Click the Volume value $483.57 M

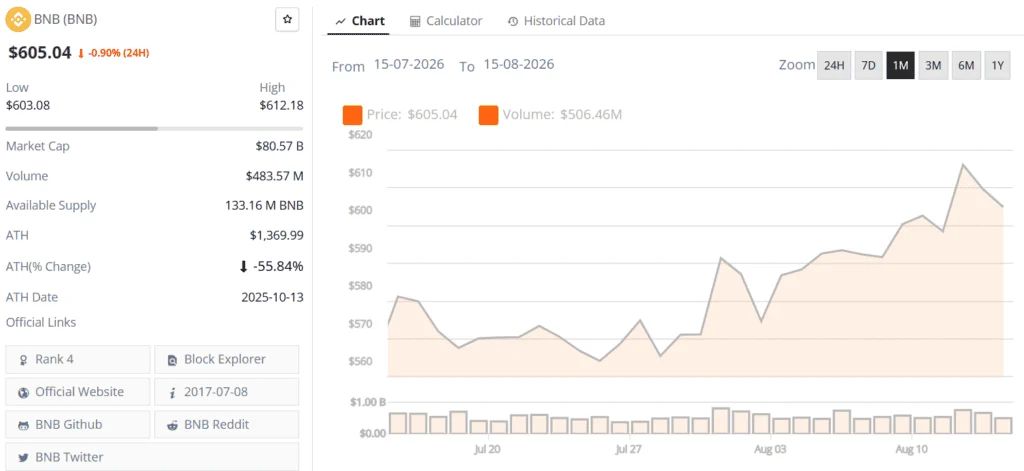[275, 176]
